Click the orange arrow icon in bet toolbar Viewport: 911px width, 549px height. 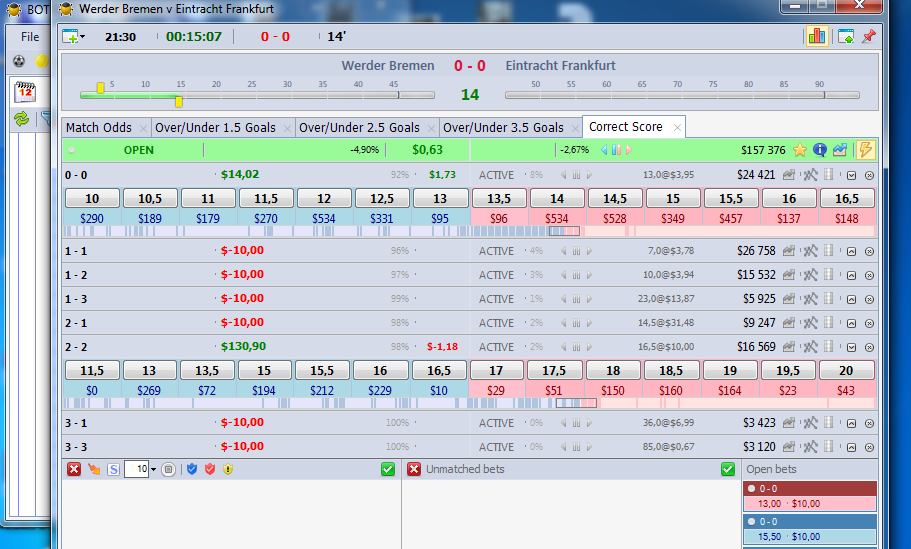click(x=94, y=469)
